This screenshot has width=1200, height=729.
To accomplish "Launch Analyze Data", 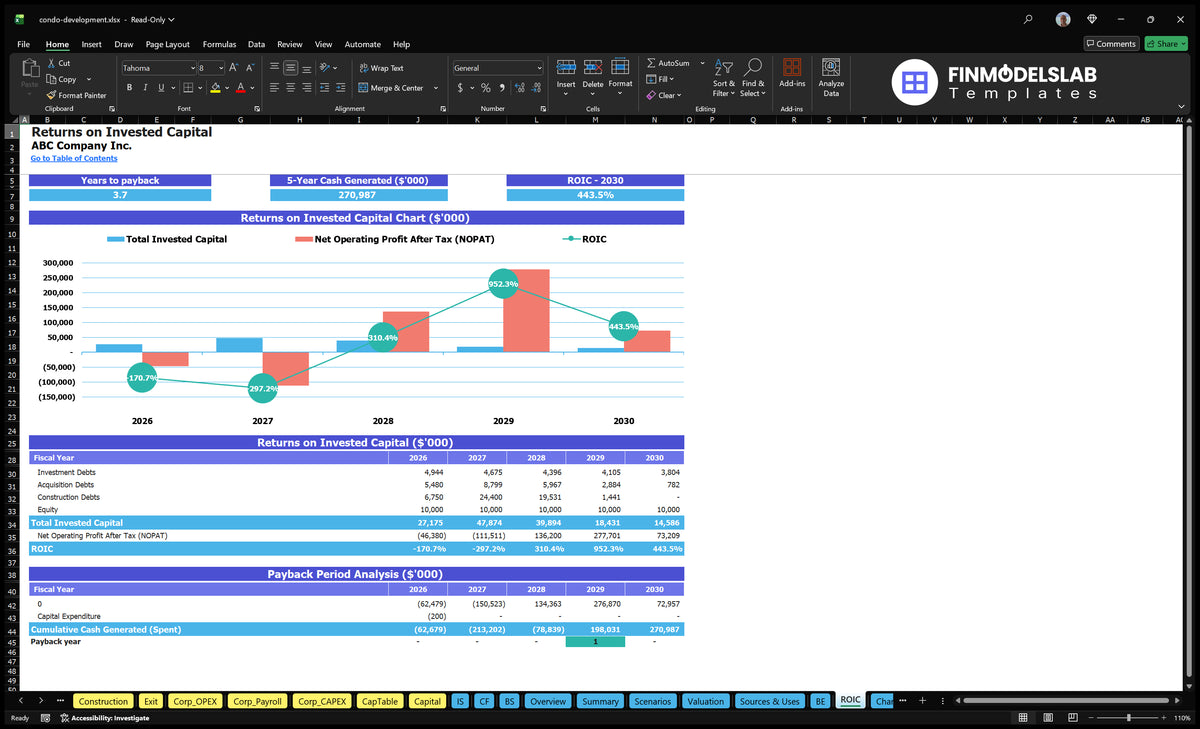I will (x=831, y=76).
